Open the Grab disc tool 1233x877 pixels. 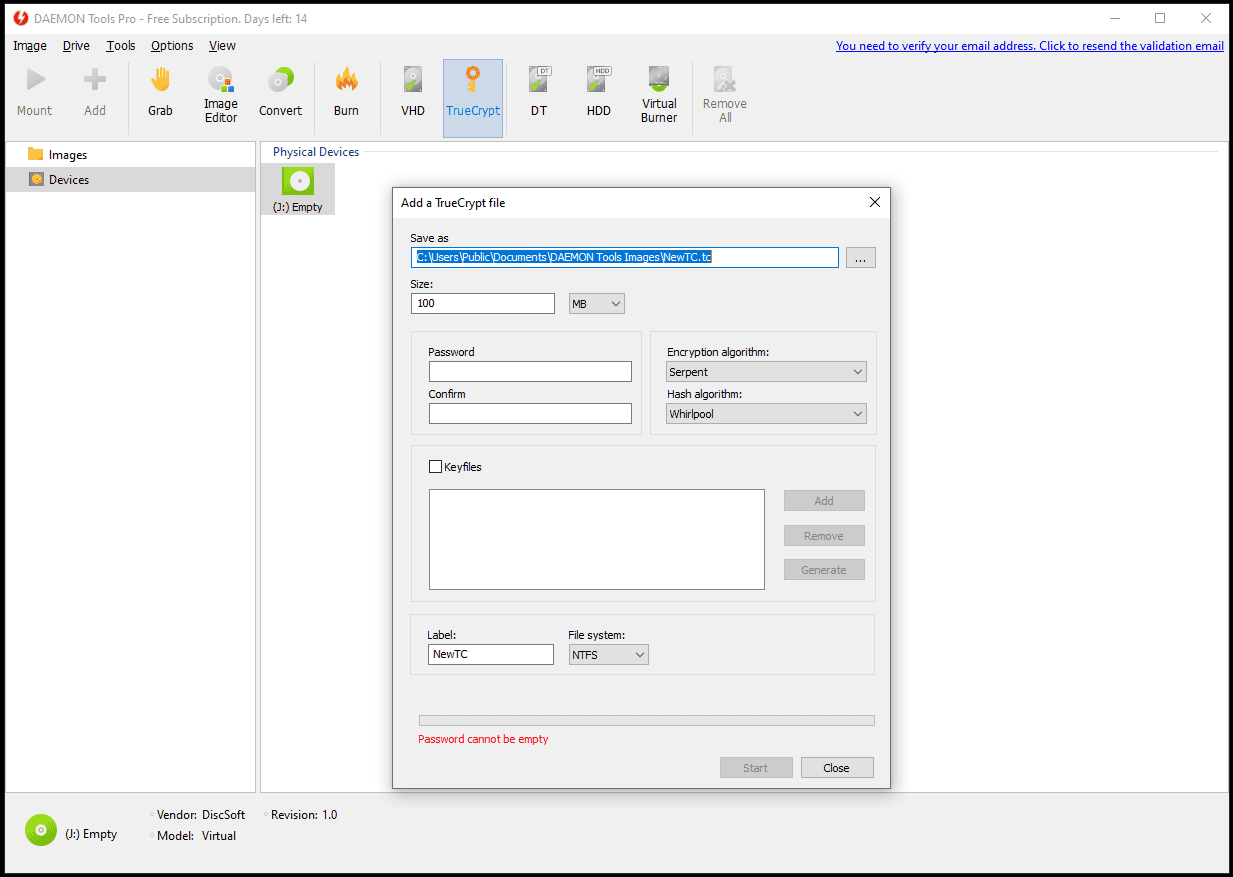pos(160,93)
